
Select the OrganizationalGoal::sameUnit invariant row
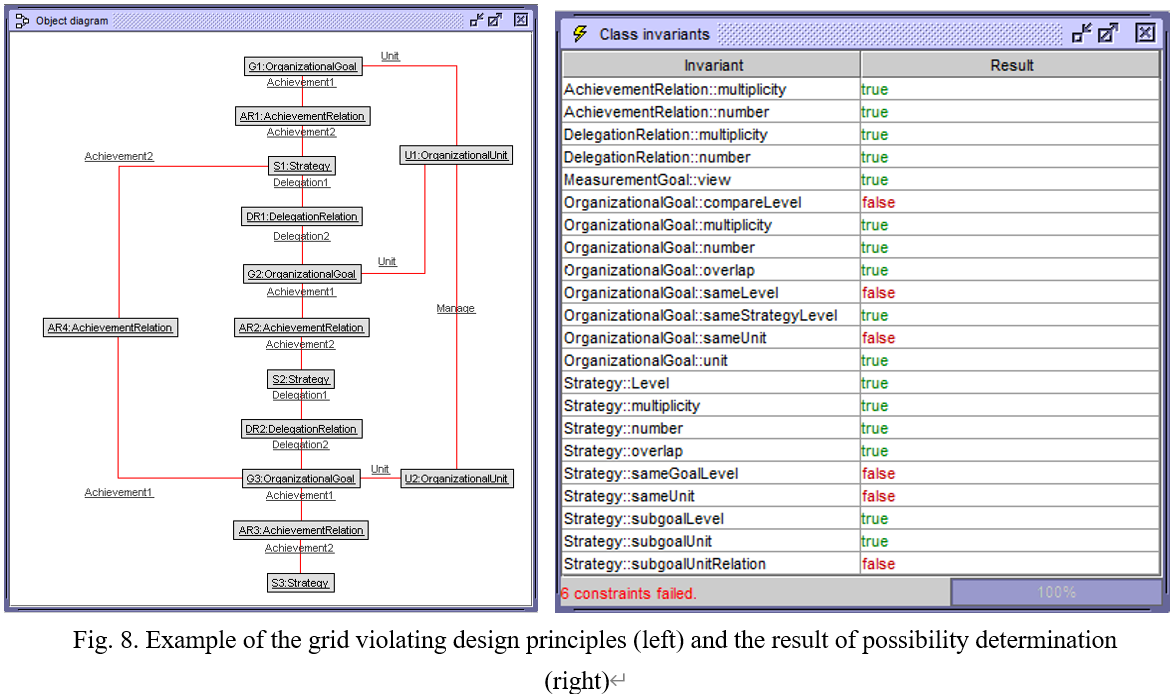(x=861, y=337)
